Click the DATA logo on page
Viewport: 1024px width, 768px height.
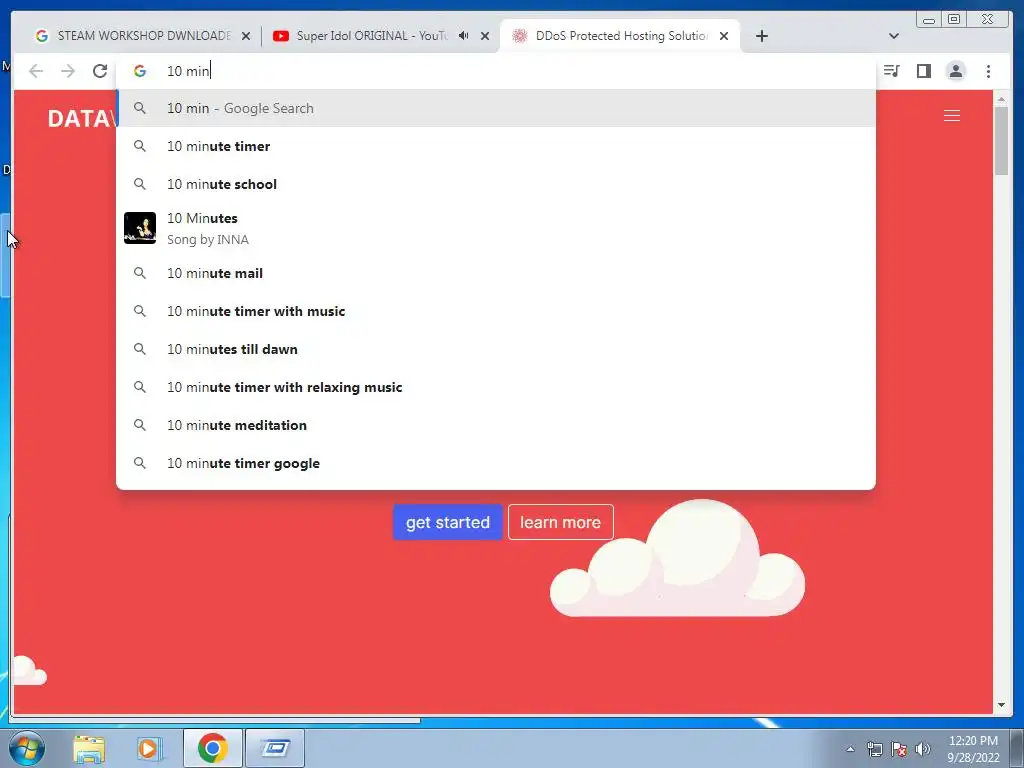(81, 118)
